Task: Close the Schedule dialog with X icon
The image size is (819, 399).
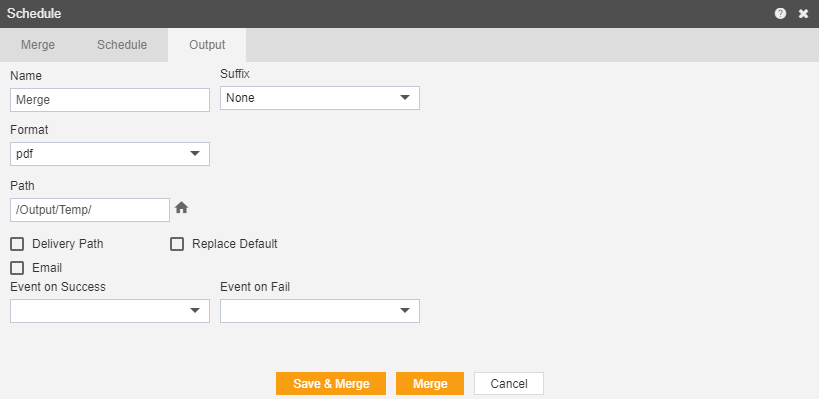Action: coord(803,14)
